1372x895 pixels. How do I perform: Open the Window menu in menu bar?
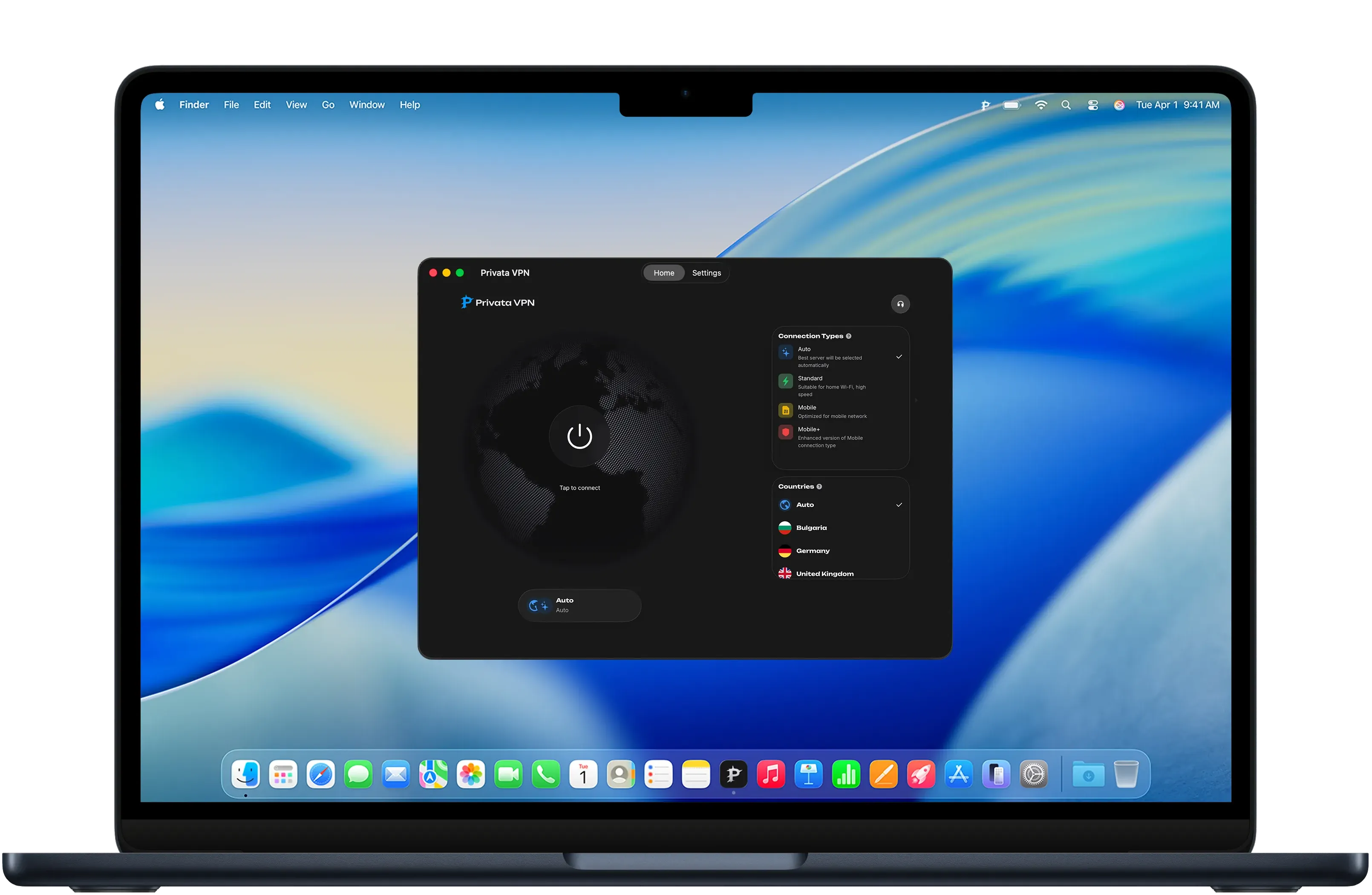tap(366, 105)
